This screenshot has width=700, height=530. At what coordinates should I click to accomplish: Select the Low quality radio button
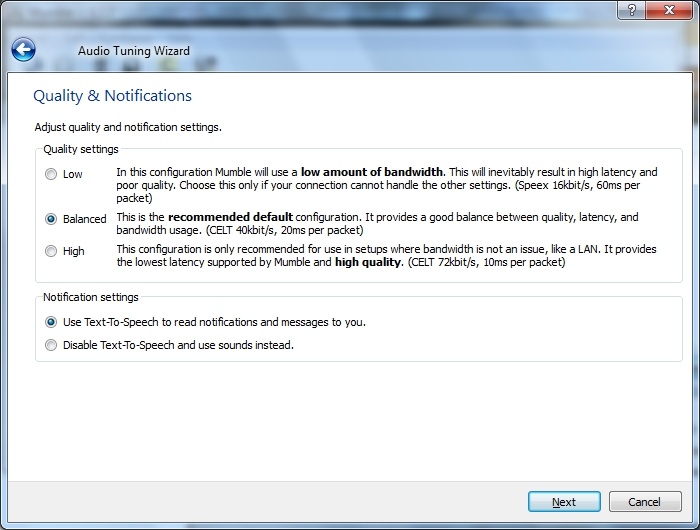pos(51,174)
